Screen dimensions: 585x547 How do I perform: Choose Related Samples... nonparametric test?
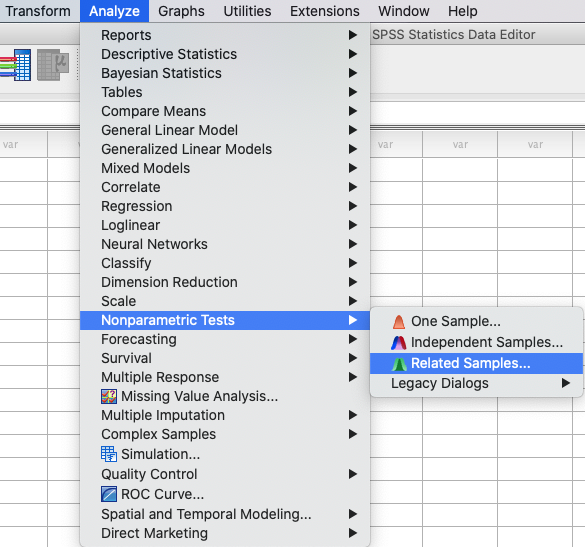click(476, 363)
